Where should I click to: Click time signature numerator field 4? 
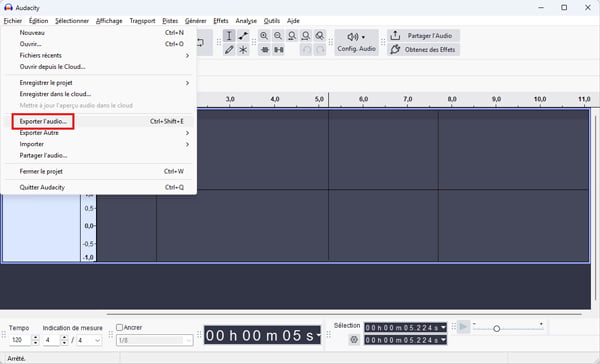click(x=52, y=340)
